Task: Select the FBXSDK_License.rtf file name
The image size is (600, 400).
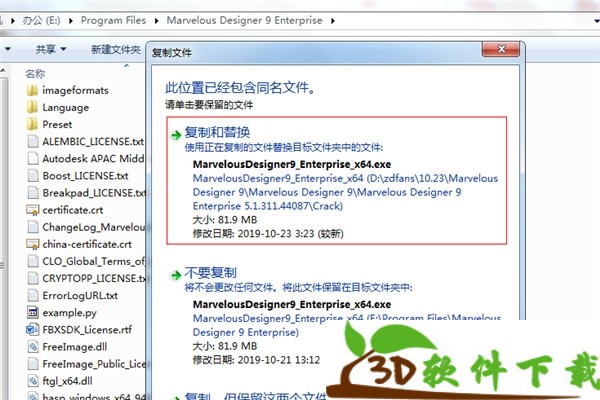Action: [x=87, y=330]
